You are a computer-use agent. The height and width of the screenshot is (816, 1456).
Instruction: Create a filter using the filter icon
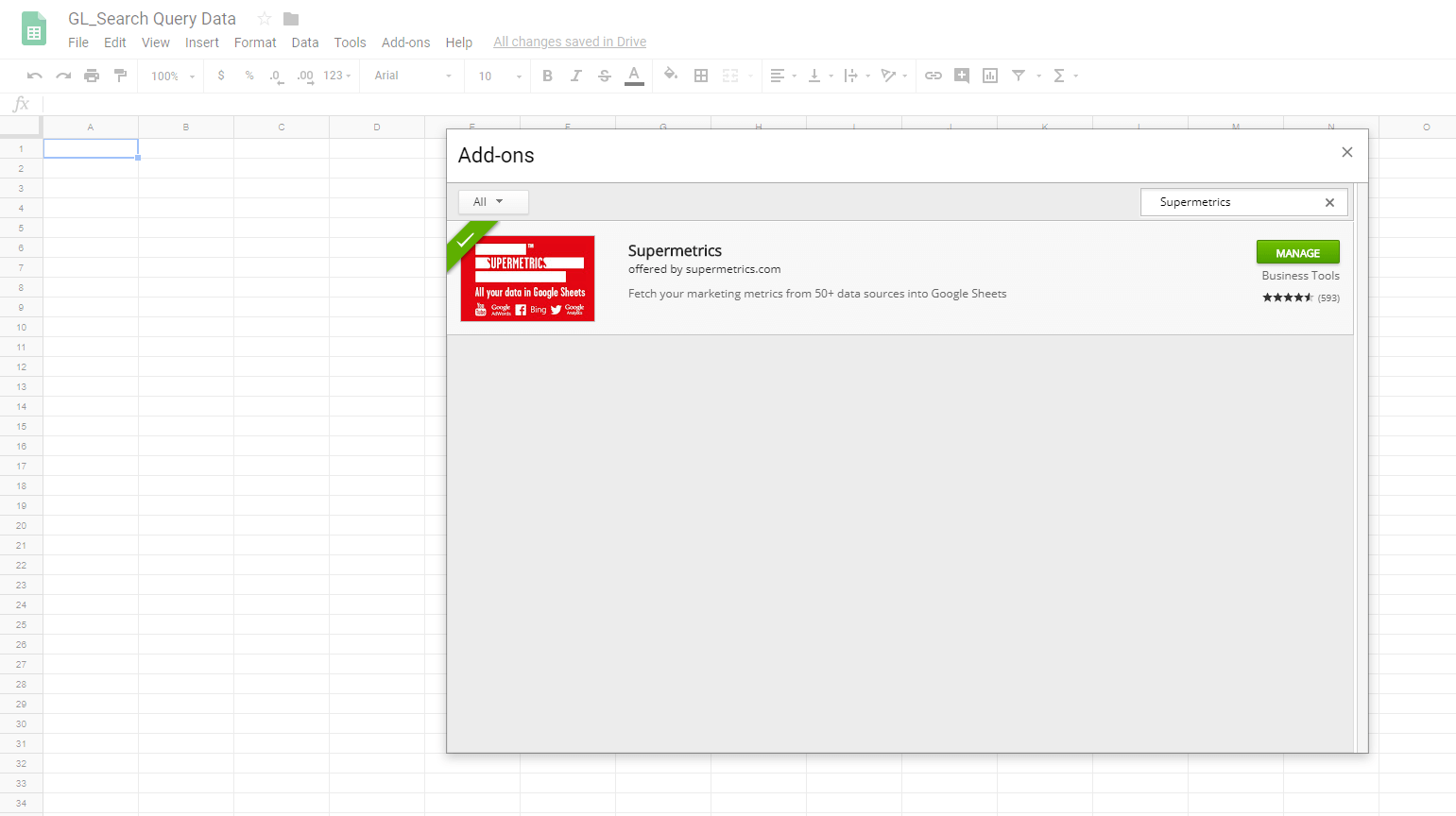point(1019,76)
